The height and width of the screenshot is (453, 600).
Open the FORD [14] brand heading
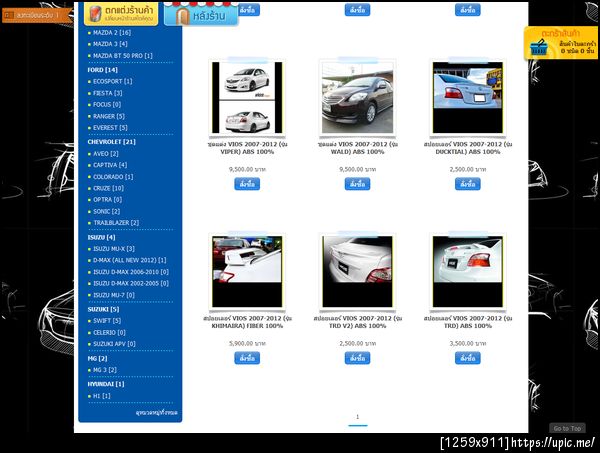point(103,70)
